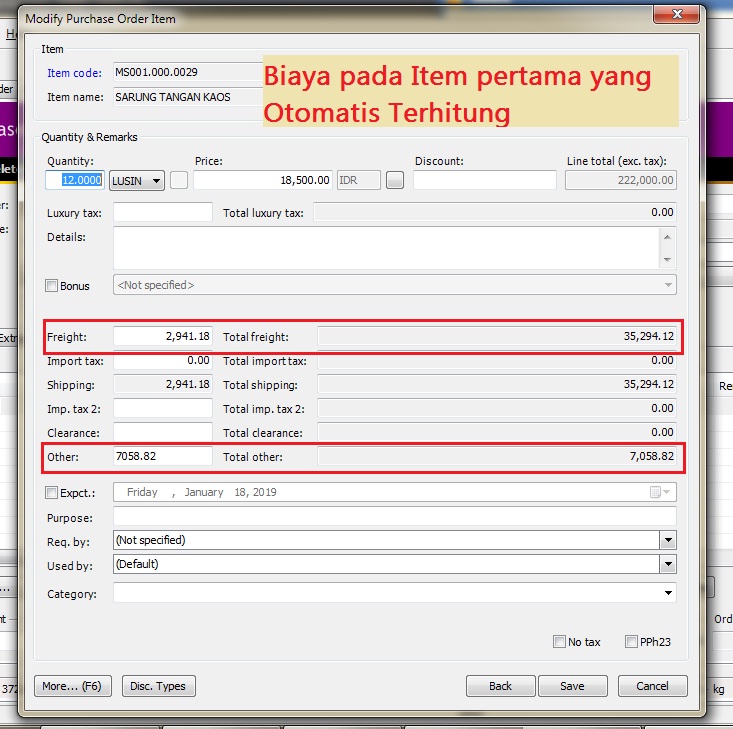The height and width of the screenshot is (729, 733).
Task: Enable the Bonus checkbox
Action: pyautogui.click(x=52, y=286)
